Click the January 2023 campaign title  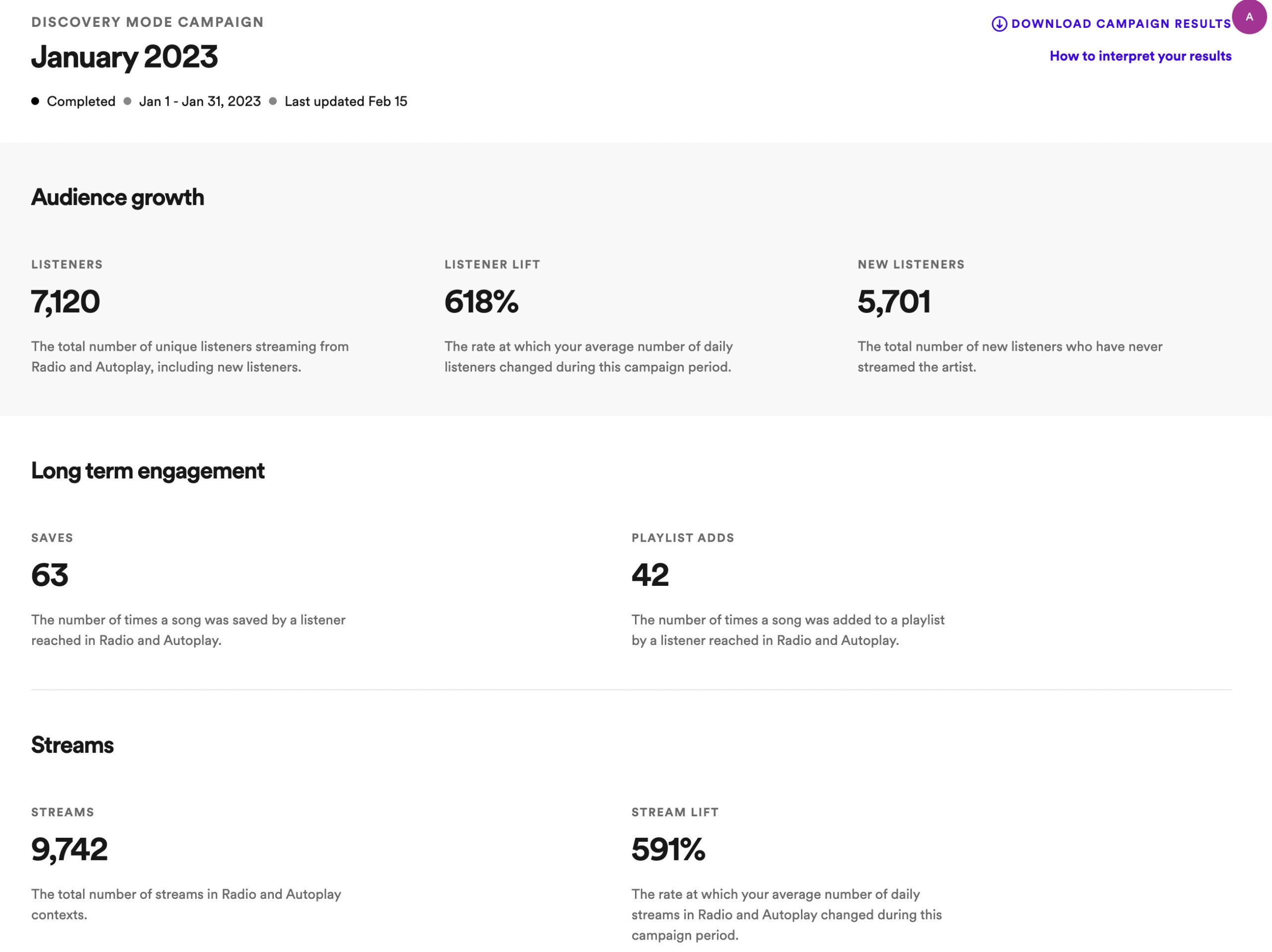point(124,57)
